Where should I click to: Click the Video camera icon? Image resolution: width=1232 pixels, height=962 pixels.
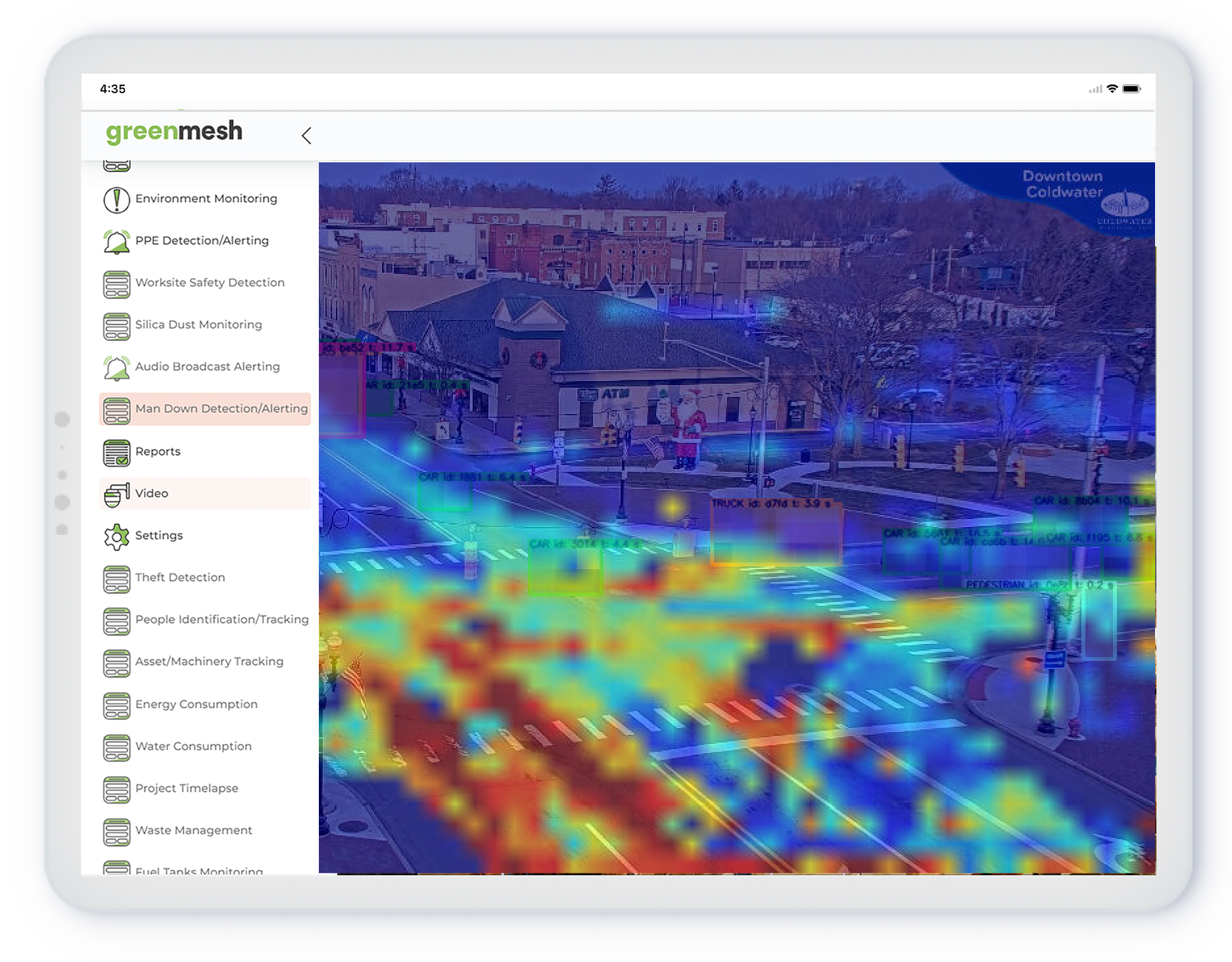(116, 493)
